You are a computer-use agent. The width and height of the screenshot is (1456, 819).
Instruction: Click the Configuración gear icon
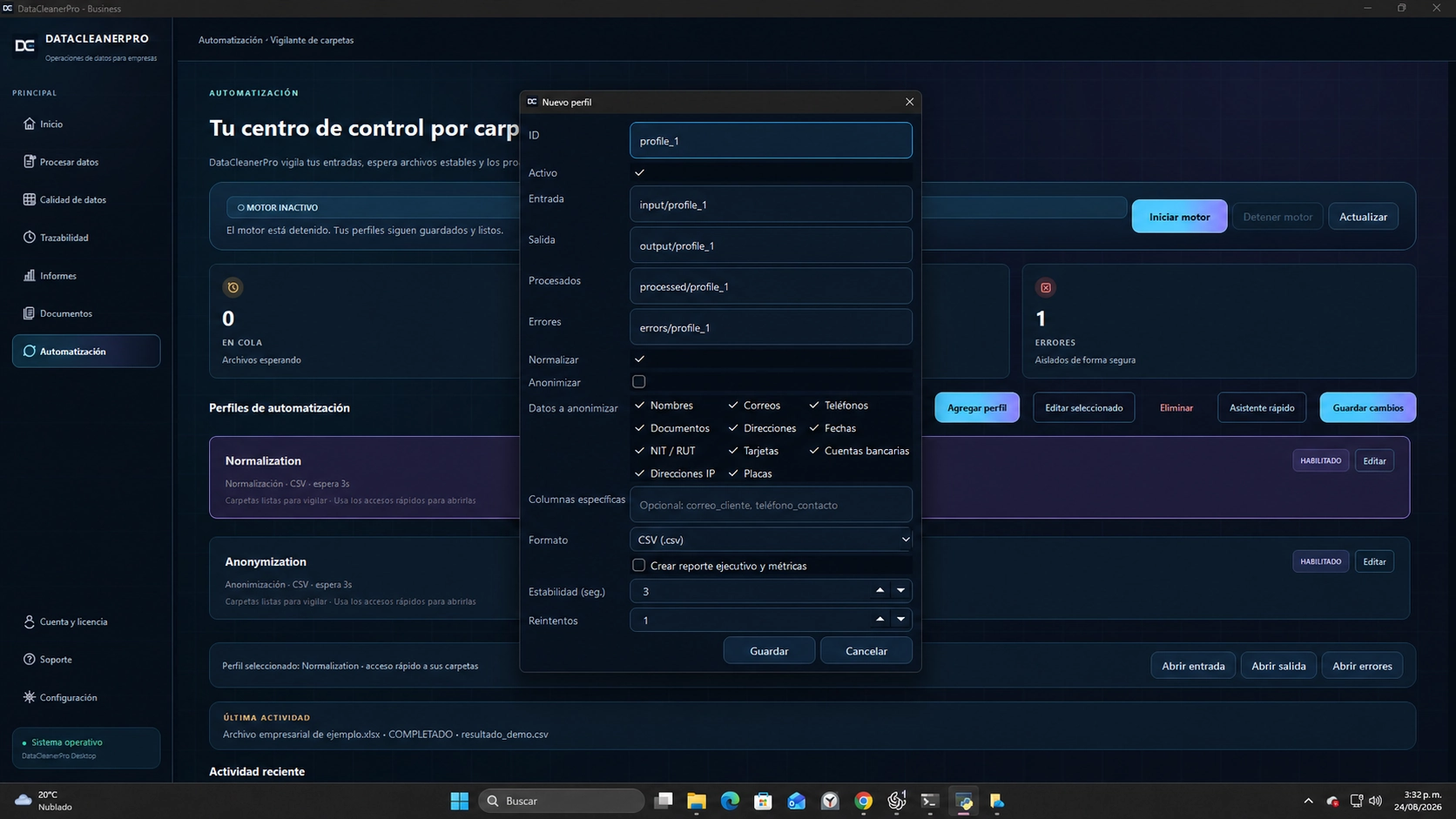click(30, 697)
